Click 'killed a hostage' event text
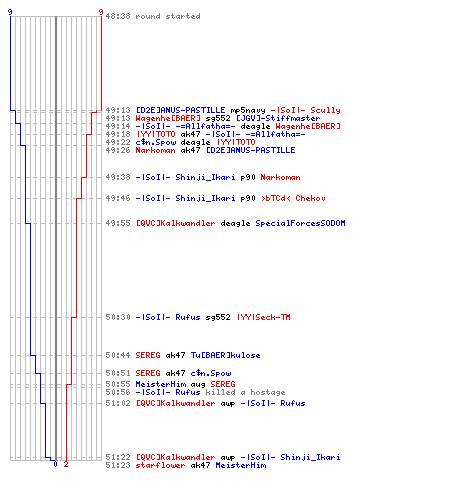The width and height of the screenshot is (450, 500). pyautogui.click(x=245, y=392)
